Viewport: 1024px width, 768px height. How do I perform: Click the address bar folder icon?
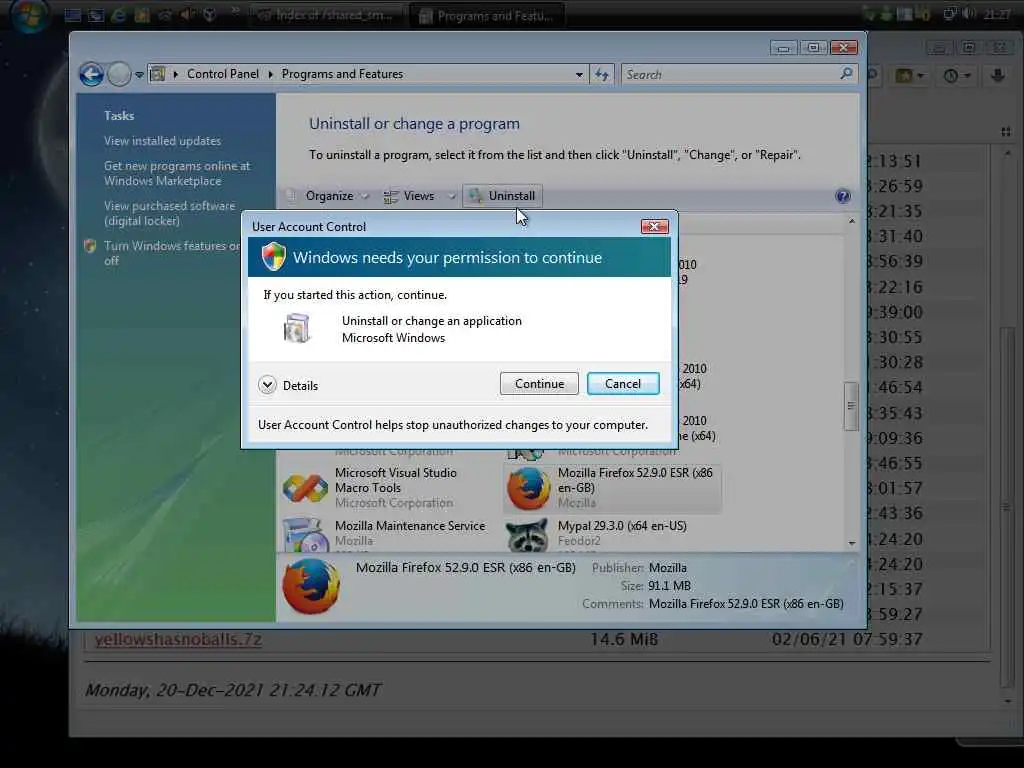[x=157, y=74]
